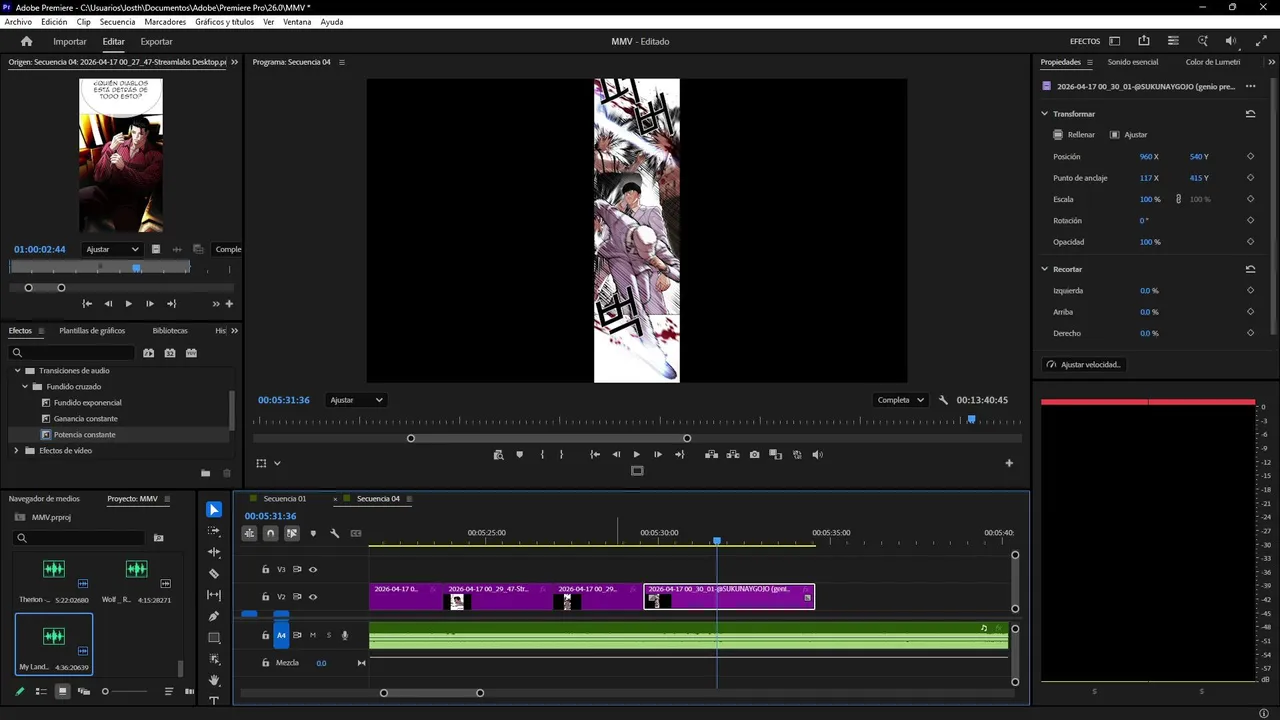
Task: Select the Track Select Forward tool
Action: (214, 531)
